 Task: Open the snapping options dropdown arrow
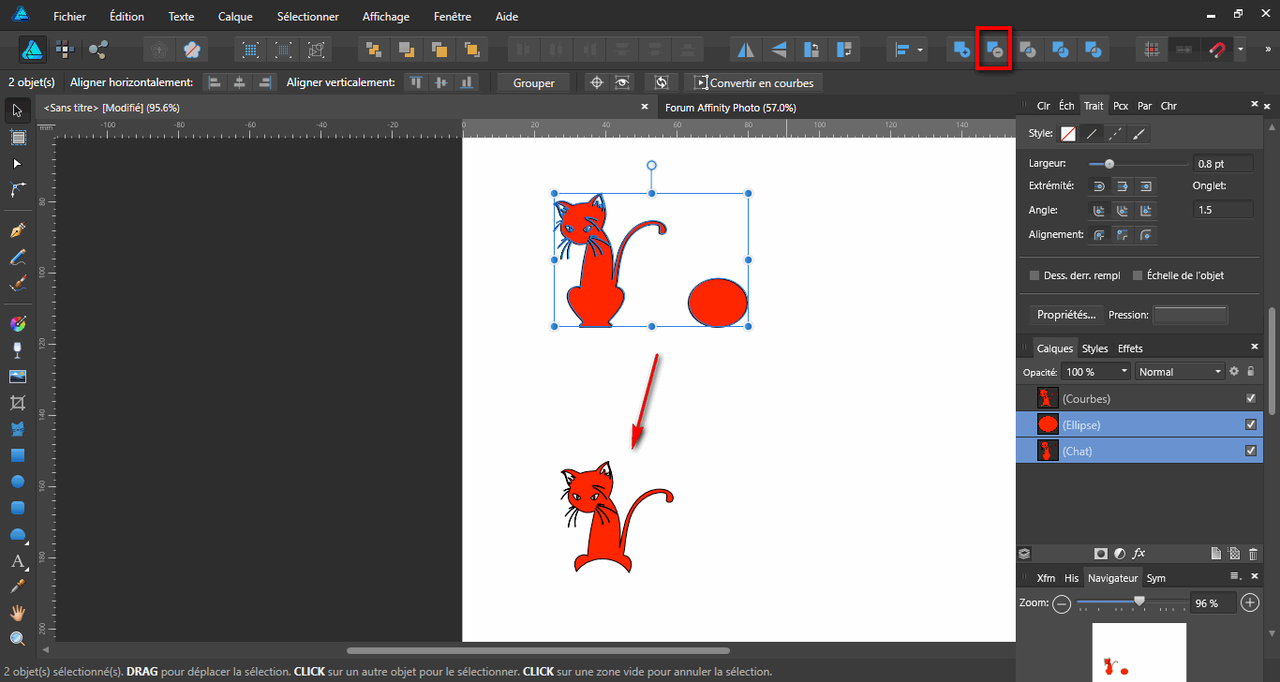1240,49
